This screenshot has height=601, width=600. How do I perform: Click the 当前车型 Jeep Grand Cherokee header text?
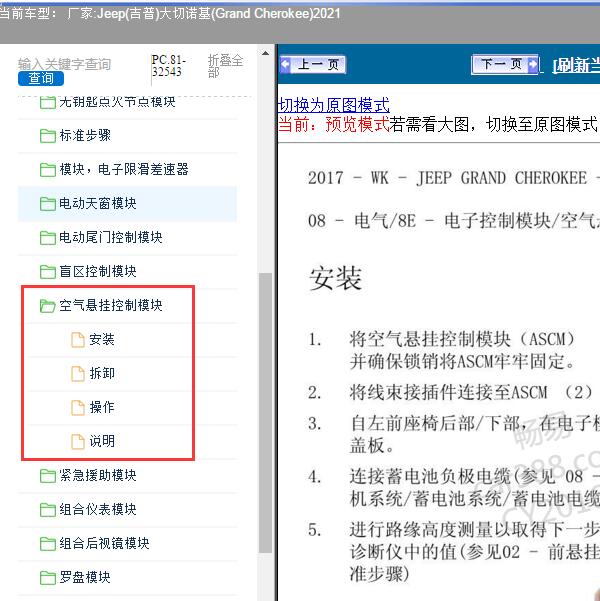pyautogui.click(x=170, y=14)
